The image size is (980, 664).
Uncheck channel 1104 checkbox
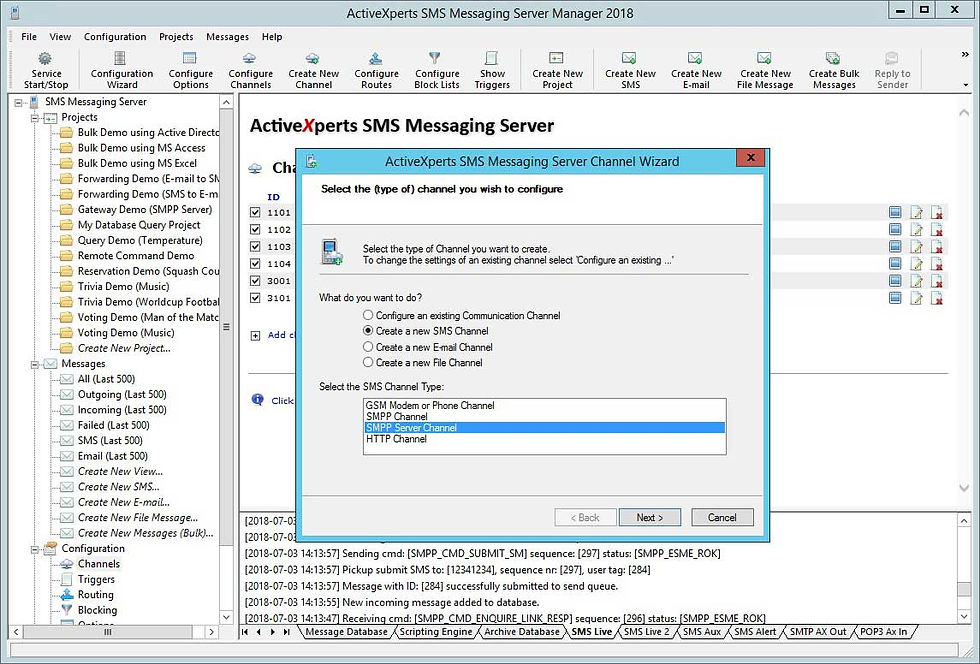pos(255,263)
